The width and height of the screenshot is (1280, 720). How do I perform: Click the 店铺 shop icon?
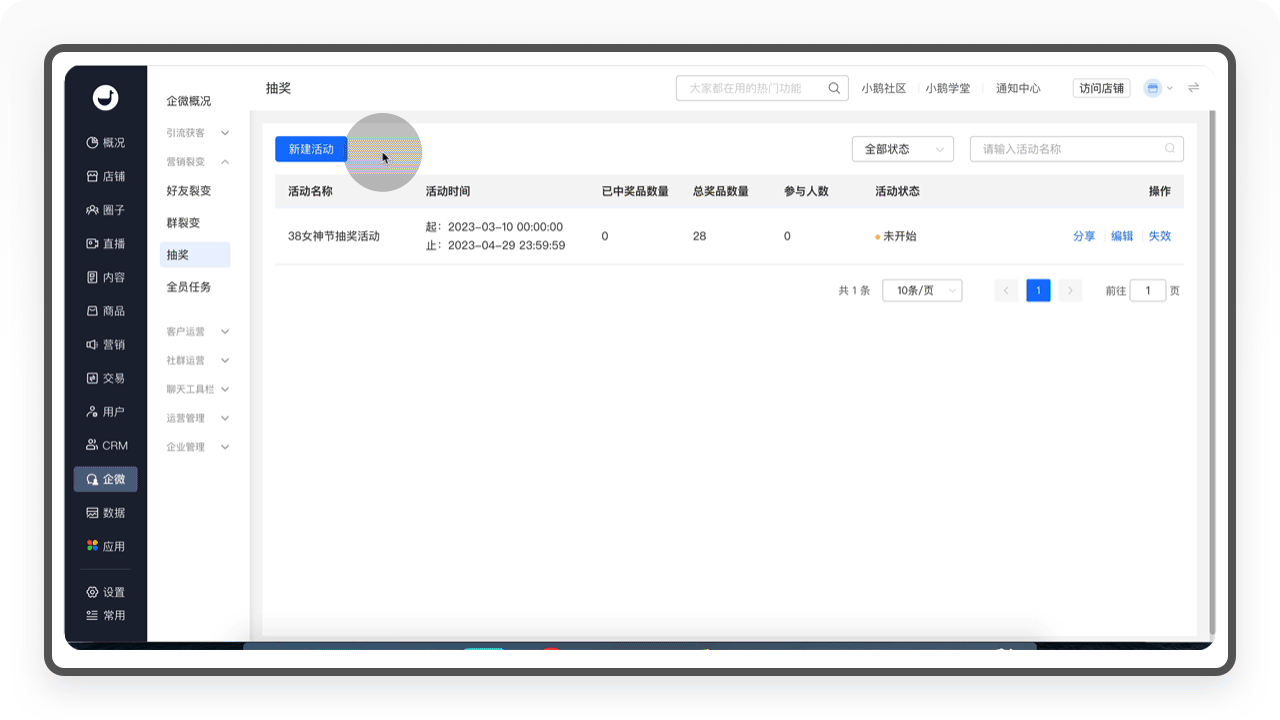[92, 176]
